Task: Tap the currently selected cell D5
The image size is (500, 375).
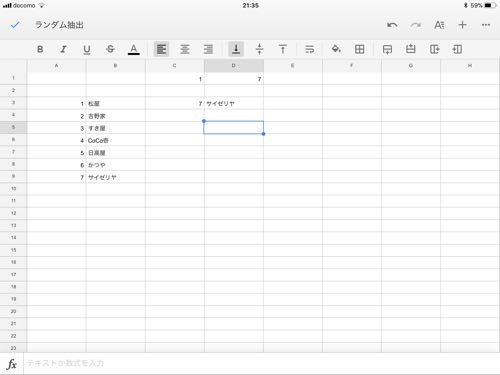Action: click(x=234, y=128)
